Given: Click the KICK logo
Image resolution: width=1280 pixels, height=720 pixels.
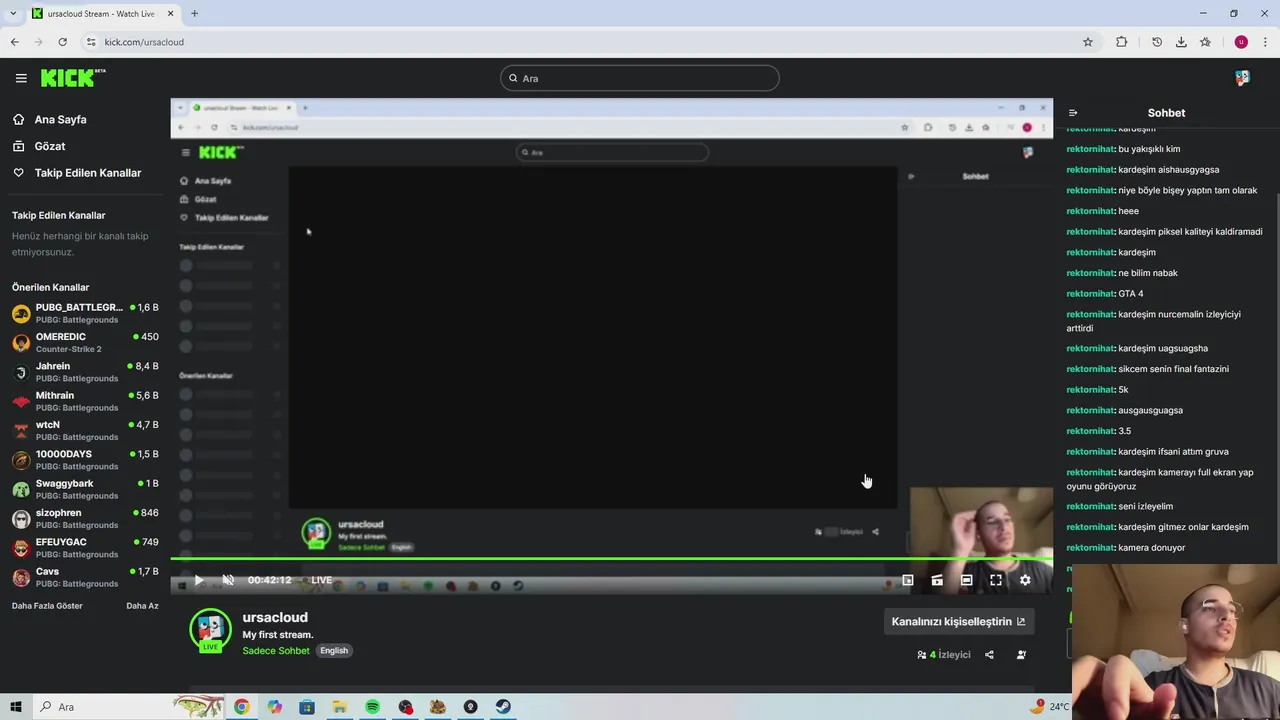Looking at the screenshot, I should coord(73,78).
